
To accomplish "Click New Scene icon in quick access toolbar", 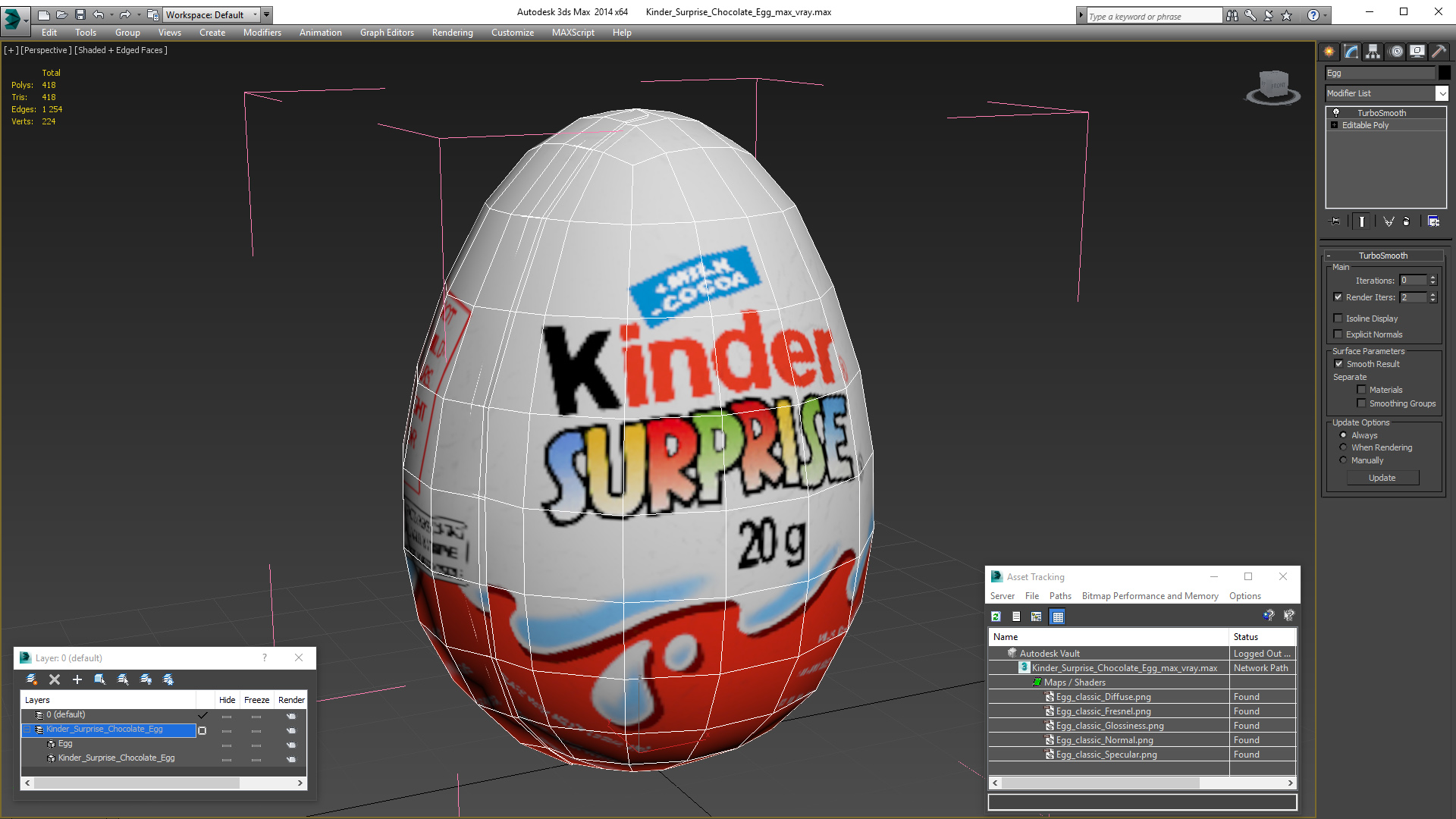I will 43,14.
